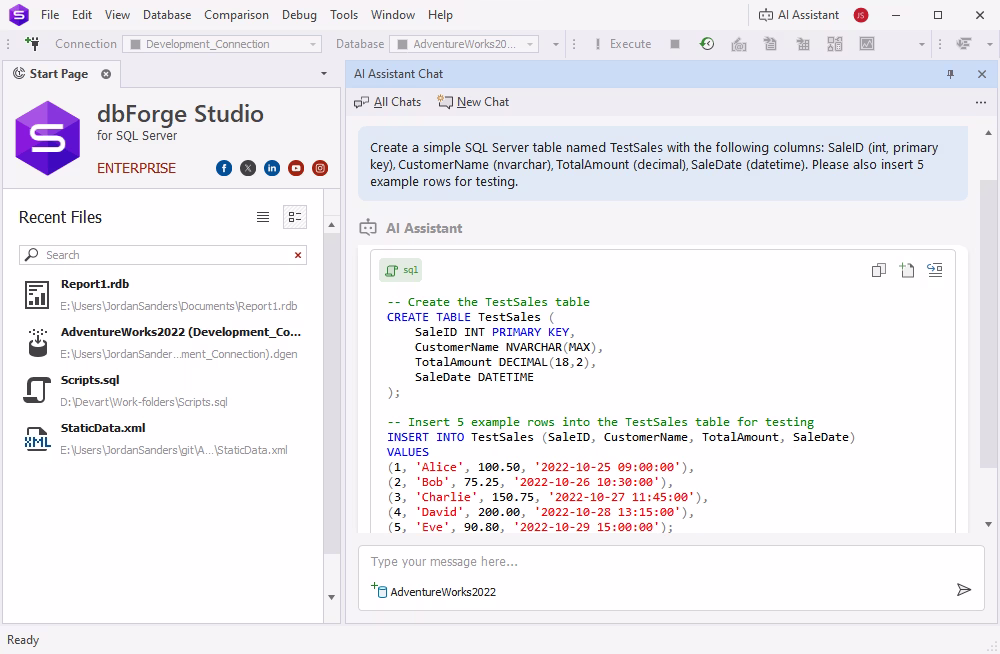The height and width of the screenshot is (654, 1000).
Task: Click the results as grid icon
Action: [x=803, y=44]
